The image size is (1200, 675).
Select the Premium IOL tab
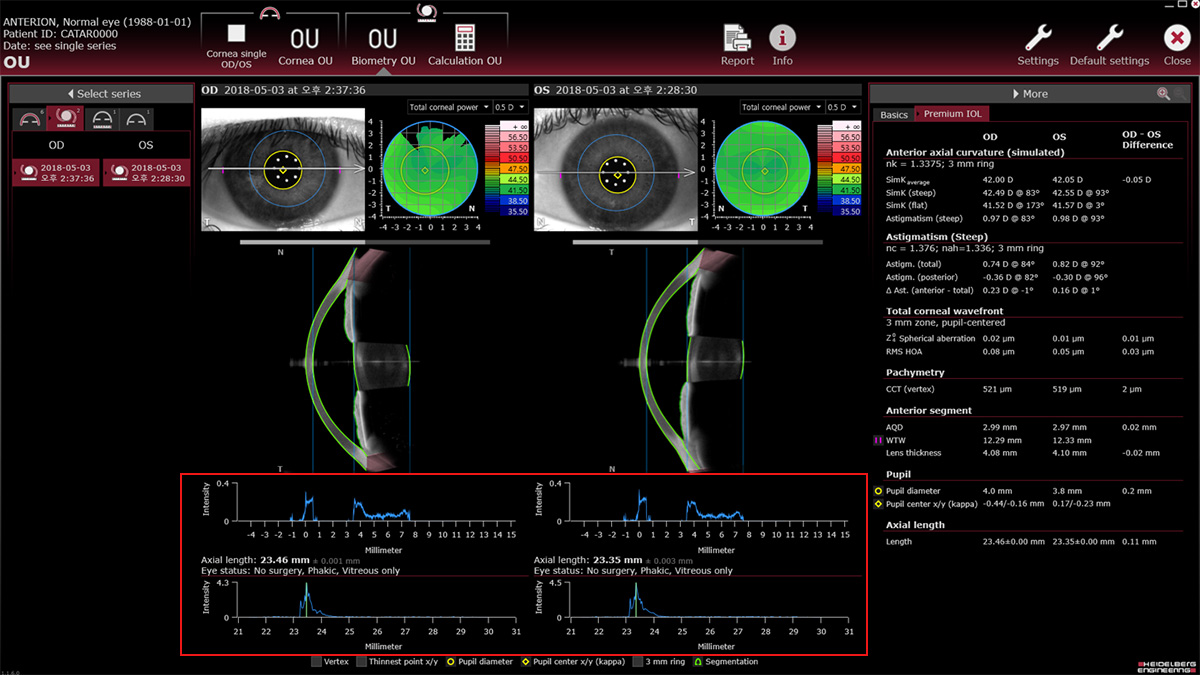pos(952,115)
